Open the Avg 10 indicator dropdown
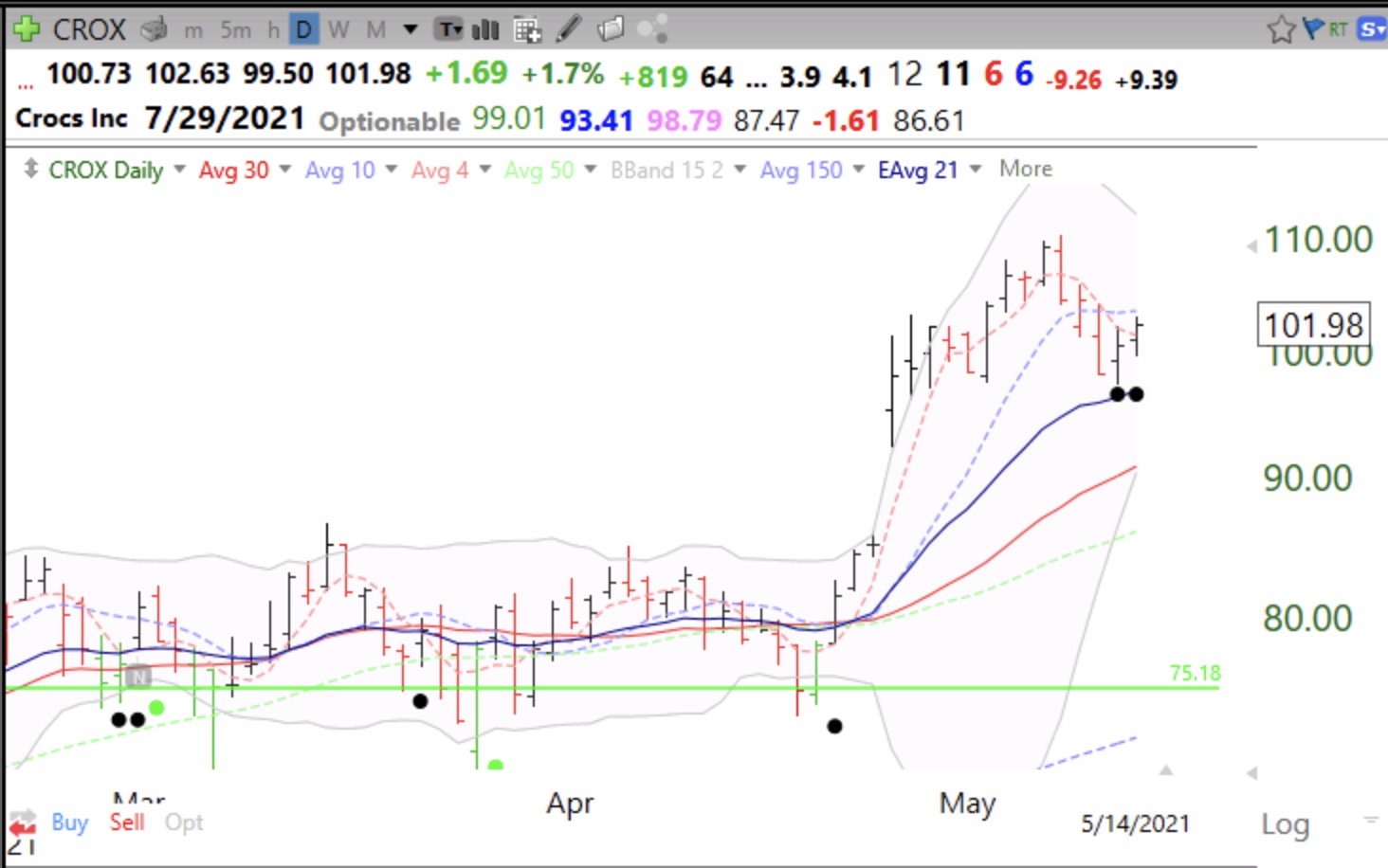This screenshot has height=868, width=1388. [x=391, y=170]
